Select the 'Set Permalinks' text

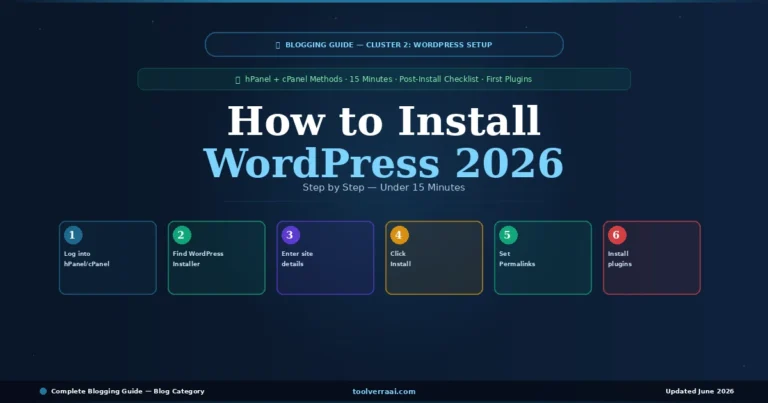tap(517, 259)
